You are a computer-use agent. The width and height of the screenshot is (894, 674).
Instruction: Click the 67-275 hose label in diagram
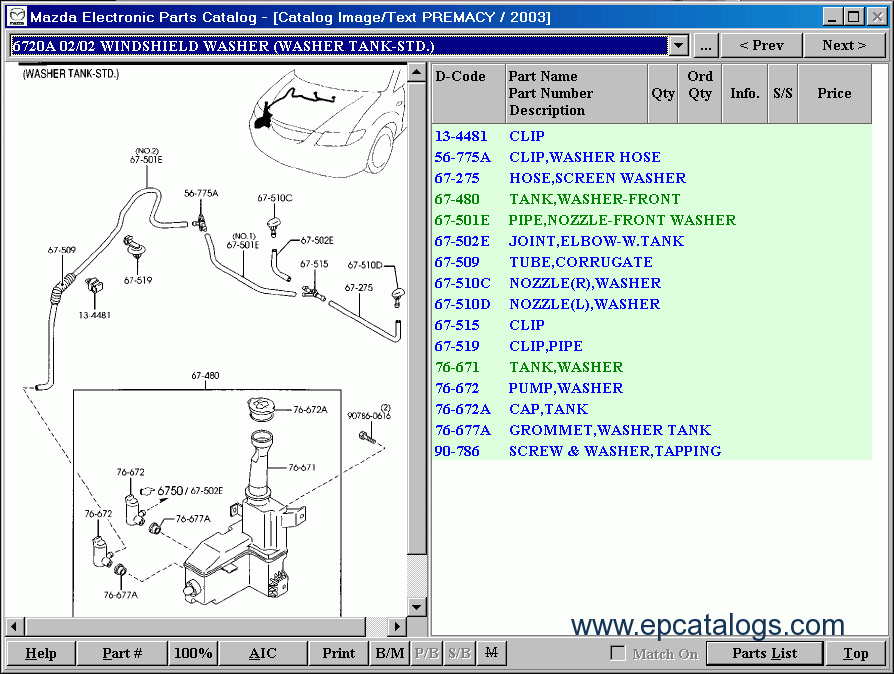359,287
